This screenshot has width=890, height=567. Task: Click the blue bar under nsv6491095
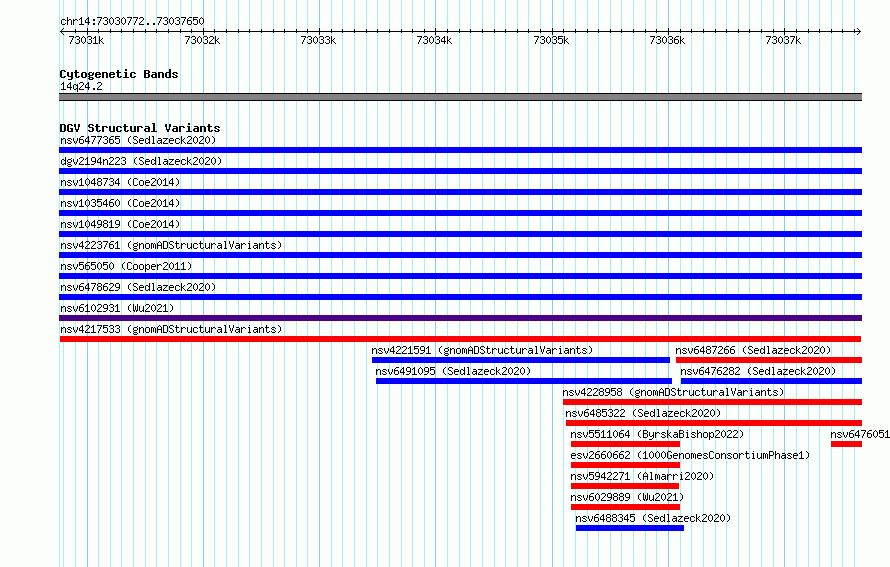pyautogui.click(x=523, y=381)
